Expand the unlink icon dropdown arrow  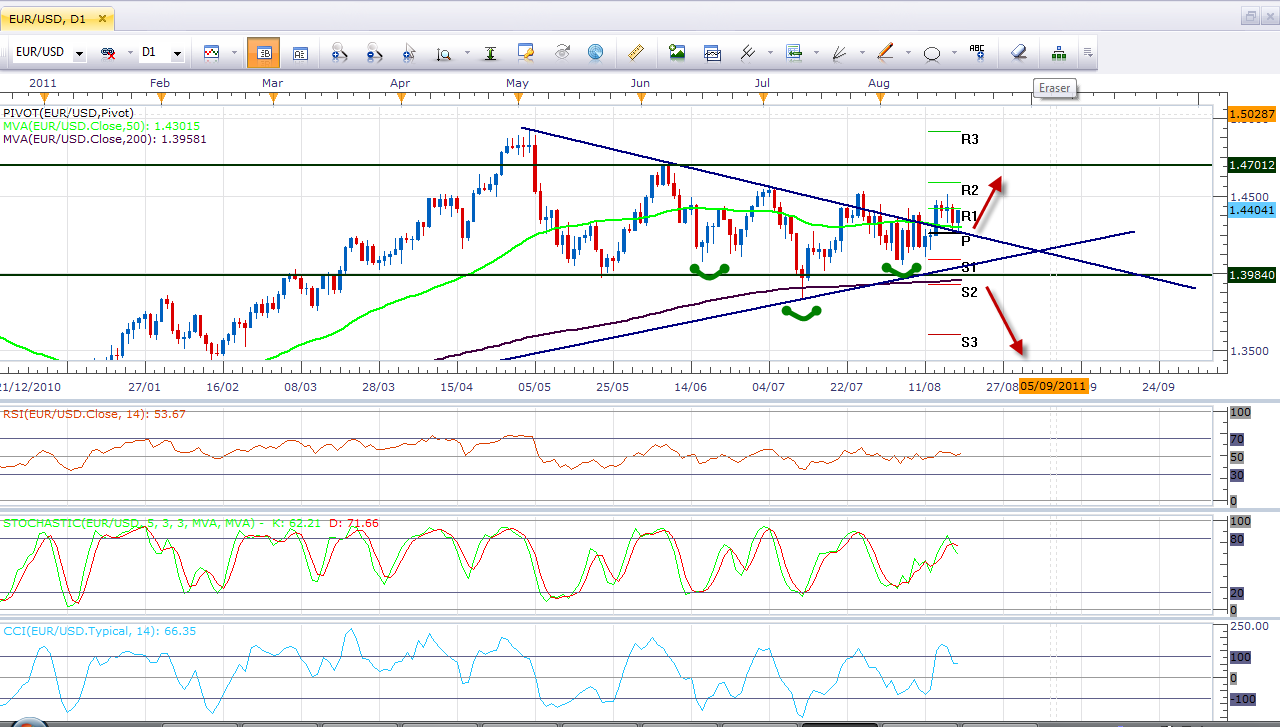128,53
